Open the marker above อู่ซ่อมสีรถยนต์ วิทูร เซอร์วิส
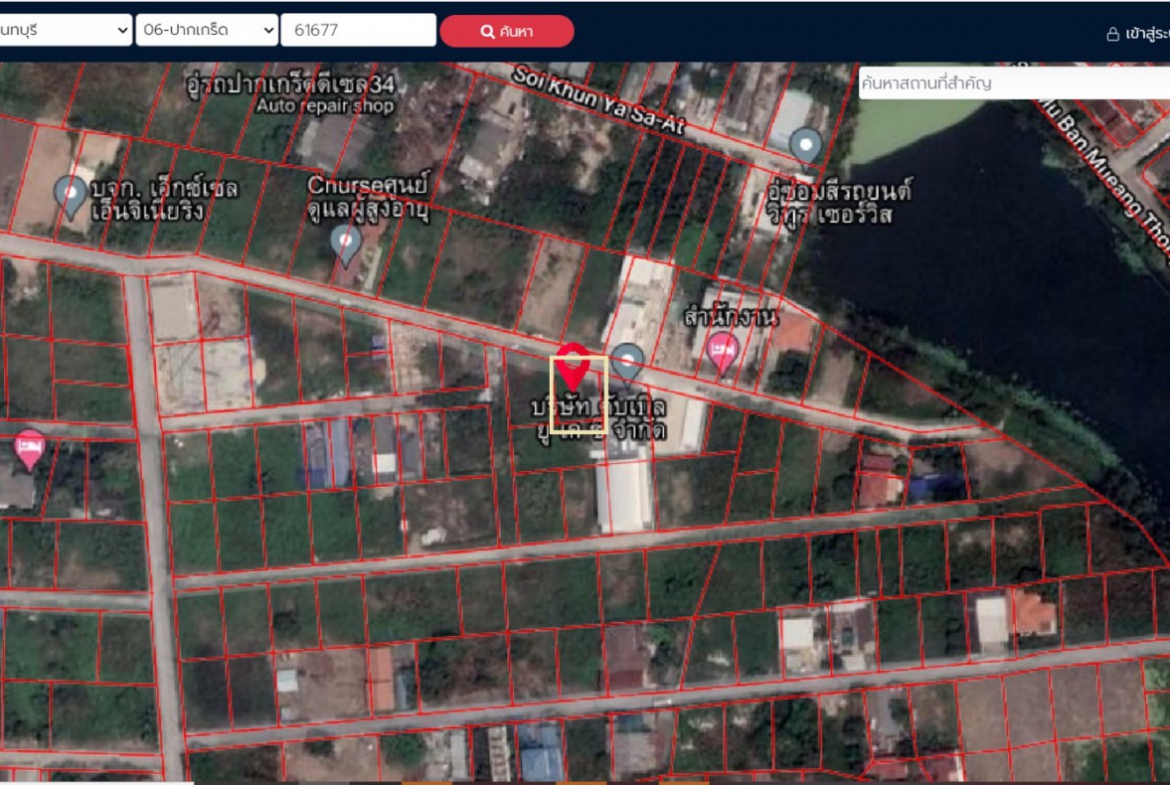This screenshot has width=1170, height=785. point(806,146)
